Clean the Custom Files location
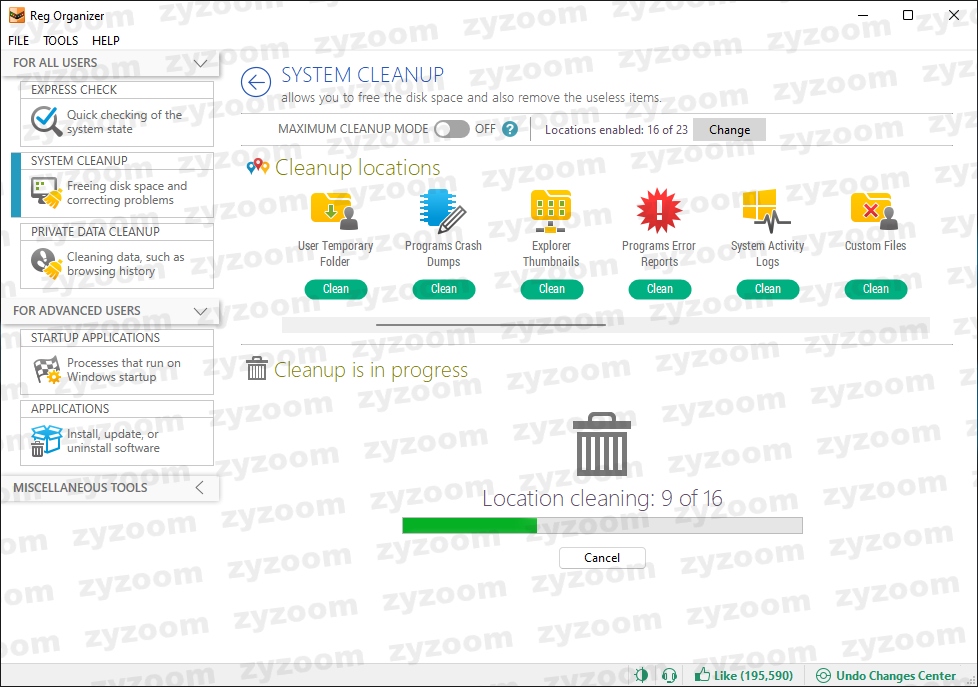The image size is (978, 687). (875, 289)
